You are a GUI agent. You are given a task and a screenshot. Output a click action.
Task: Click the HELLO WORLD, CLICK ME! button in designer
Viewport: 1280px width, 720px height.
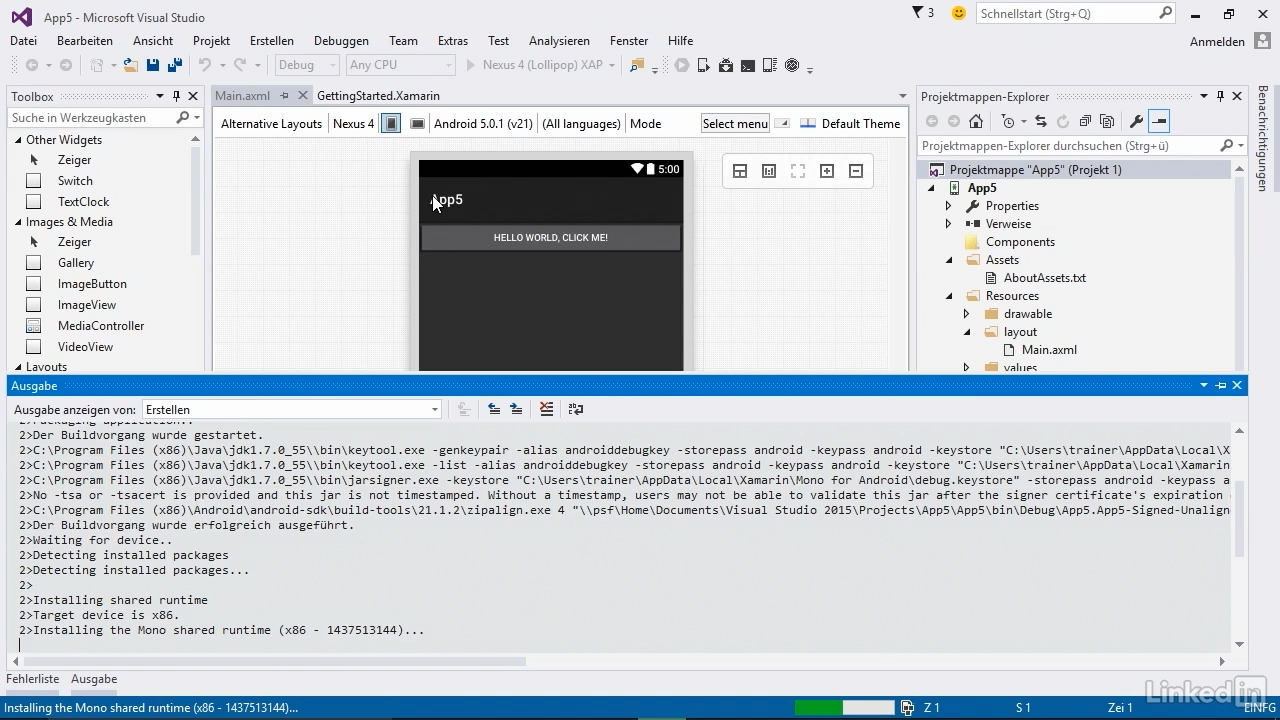[551, 238]
